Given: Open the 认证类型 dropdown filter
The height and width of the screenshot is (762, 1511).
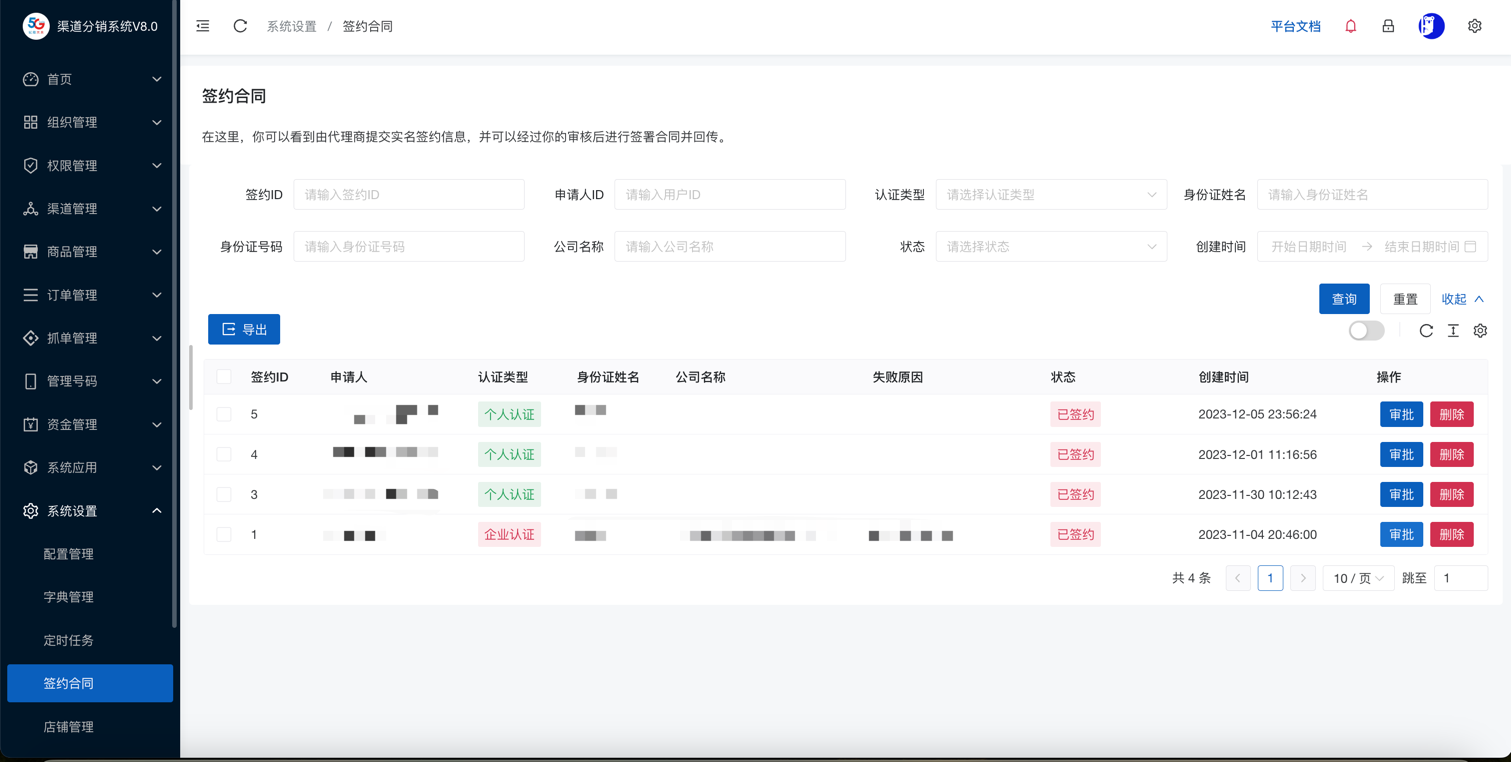Looking at the screenshot, I should point(1050,195).
